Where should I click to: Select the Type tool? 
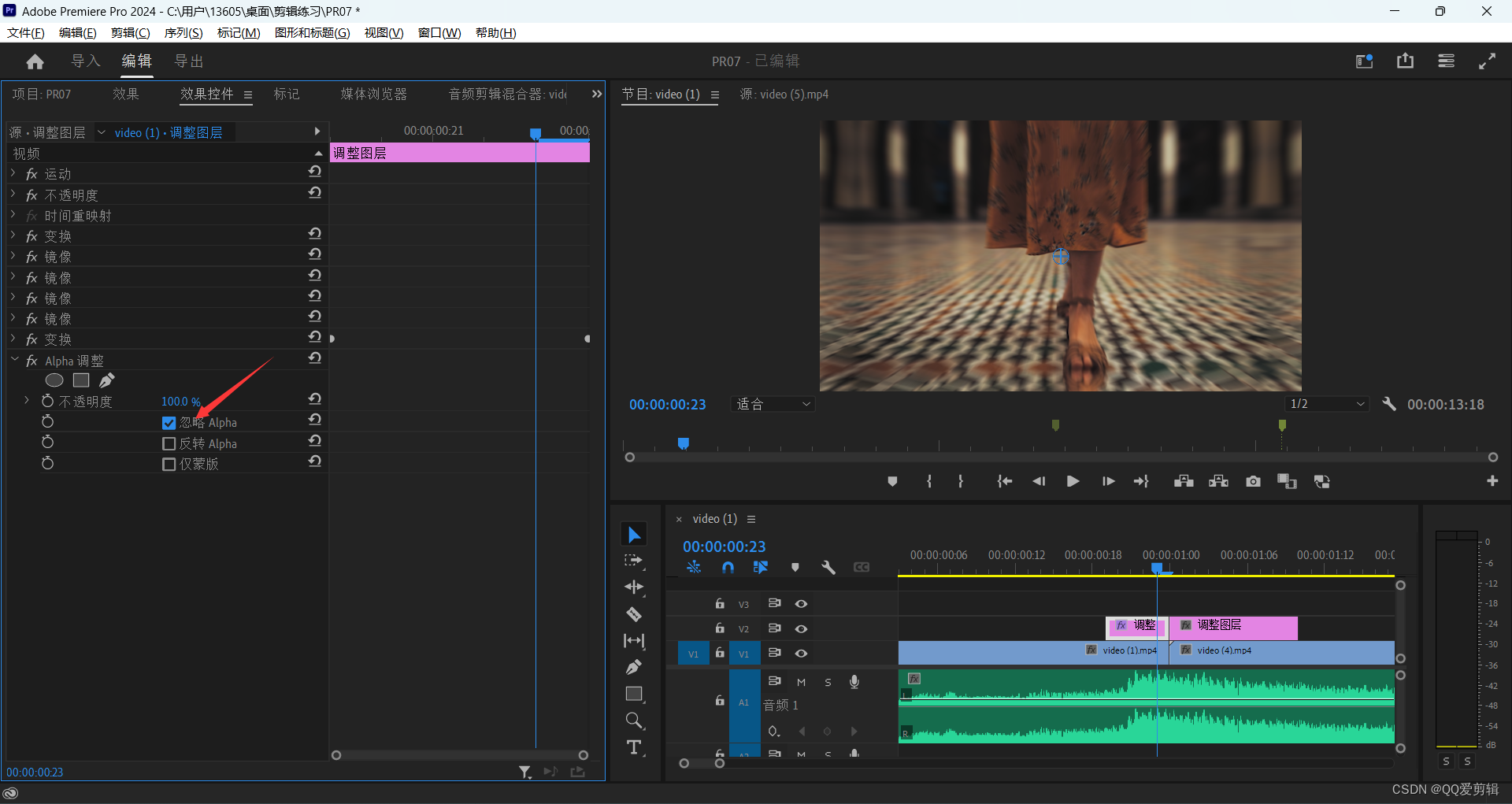coord(634,747)
